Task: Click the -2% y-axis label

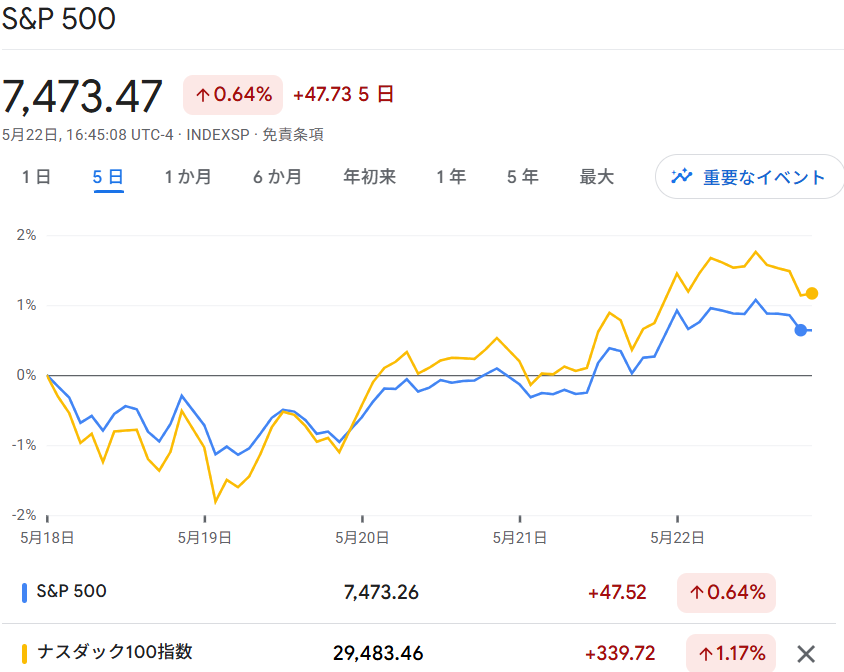Action: (24, 515)
